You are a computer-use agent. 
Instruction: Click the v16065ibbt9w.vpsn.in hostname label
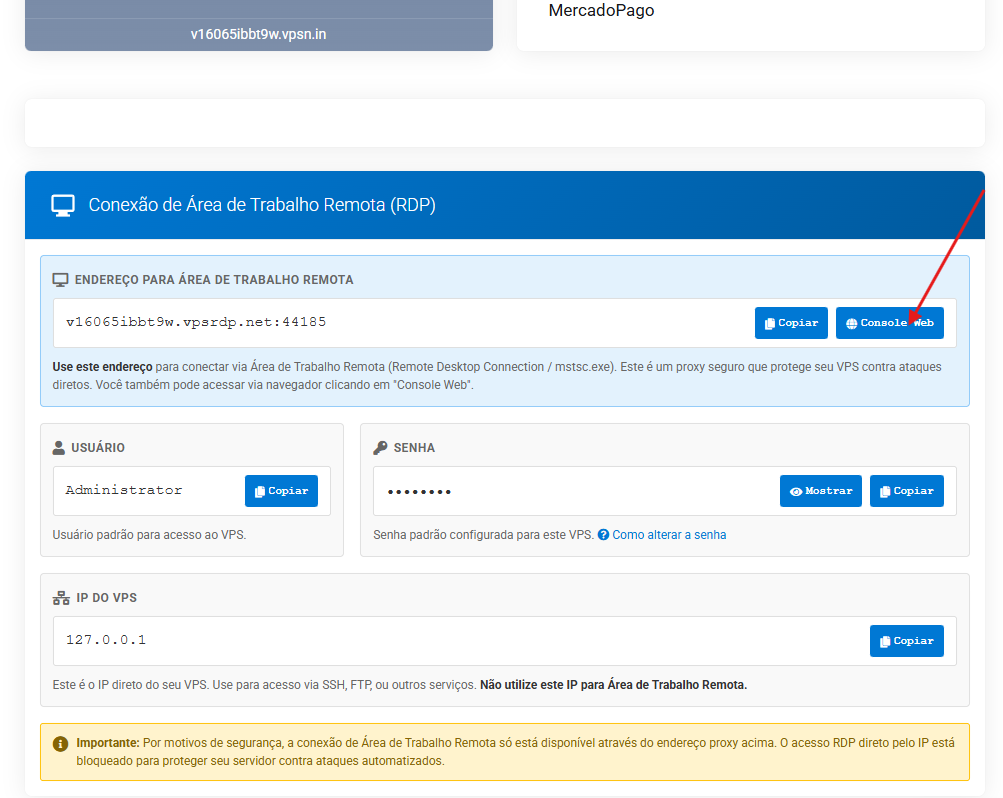258,34
